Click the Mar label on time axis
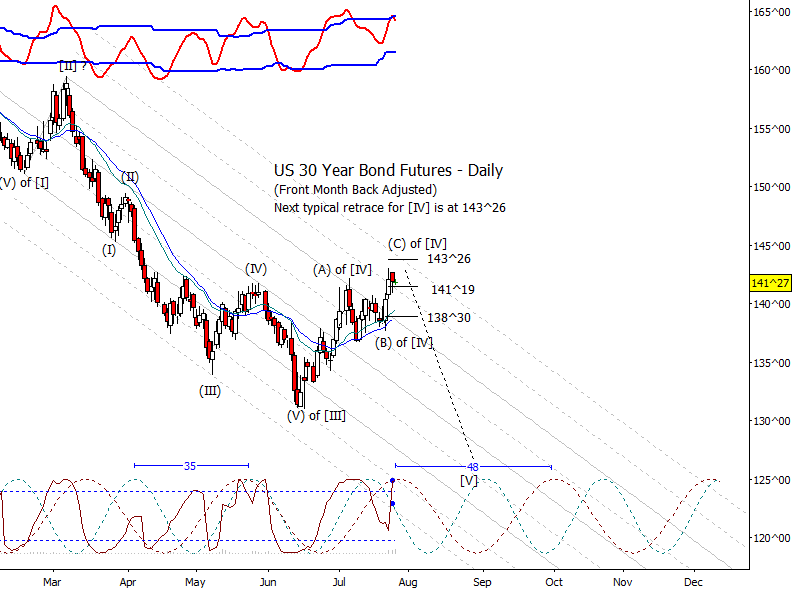 52,582
